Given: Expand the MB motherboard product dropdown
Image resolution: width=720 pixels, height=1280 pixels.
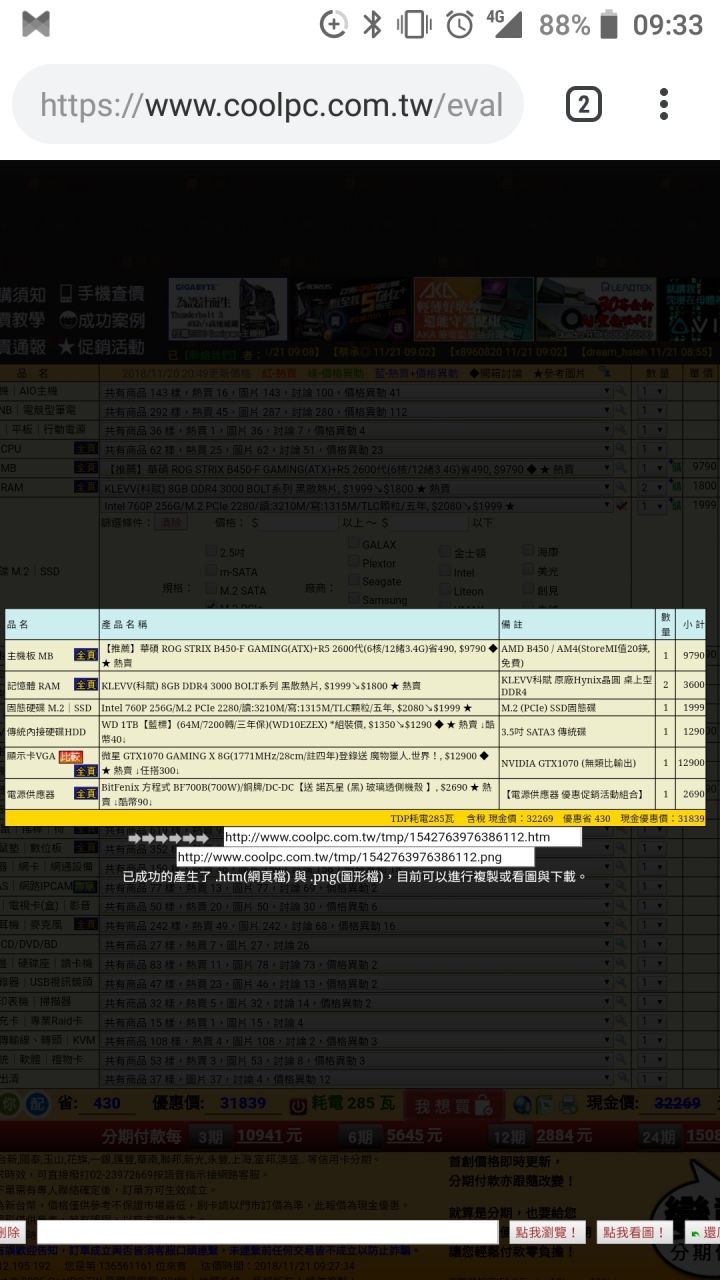Looking at the screenshot, I should tap(357, 468).
